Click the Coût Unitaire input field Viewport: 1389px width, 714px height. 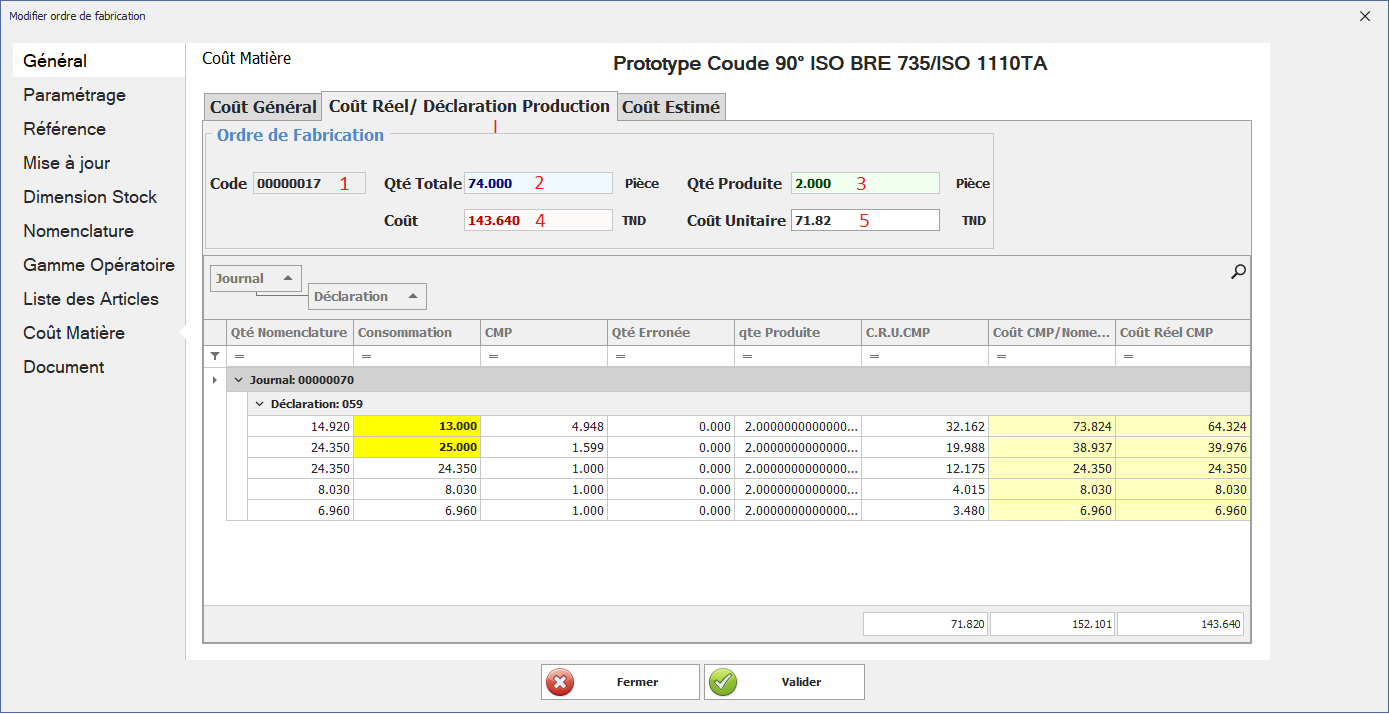pyautogui.click(x=865, y=220)
